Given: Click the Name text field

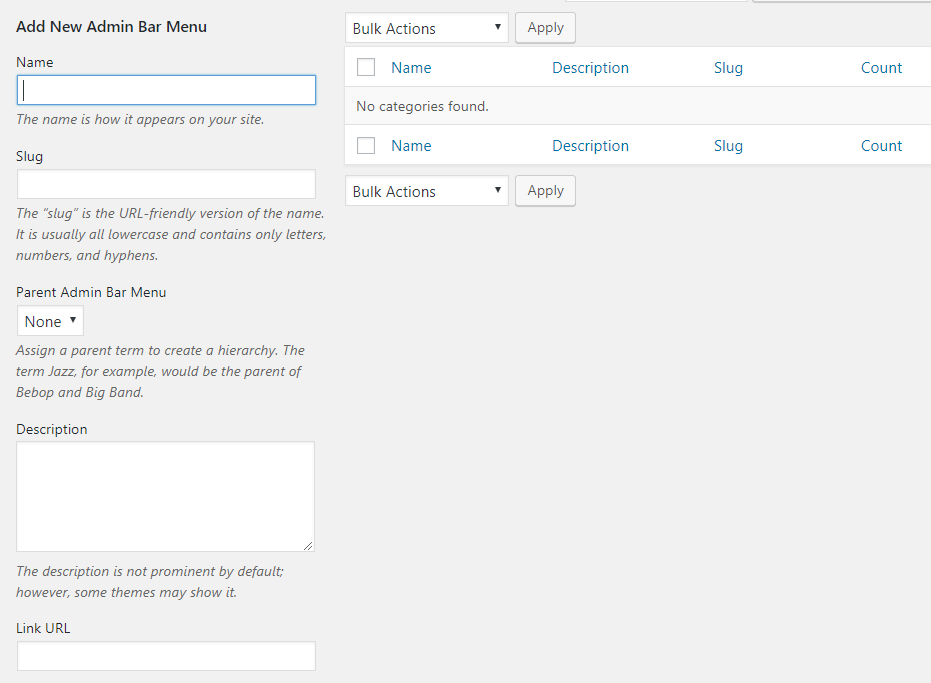Looking at the screenshot, I should 166,91.
